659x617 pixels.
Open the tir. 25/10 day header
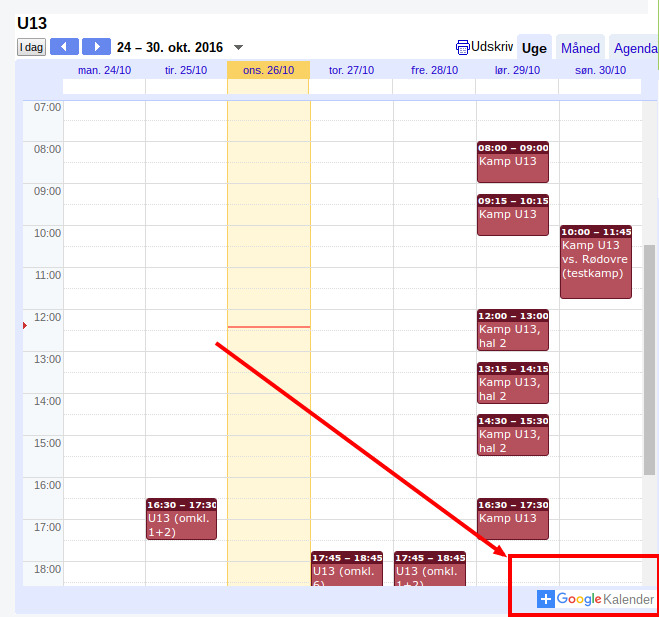[x=186, y=70]
